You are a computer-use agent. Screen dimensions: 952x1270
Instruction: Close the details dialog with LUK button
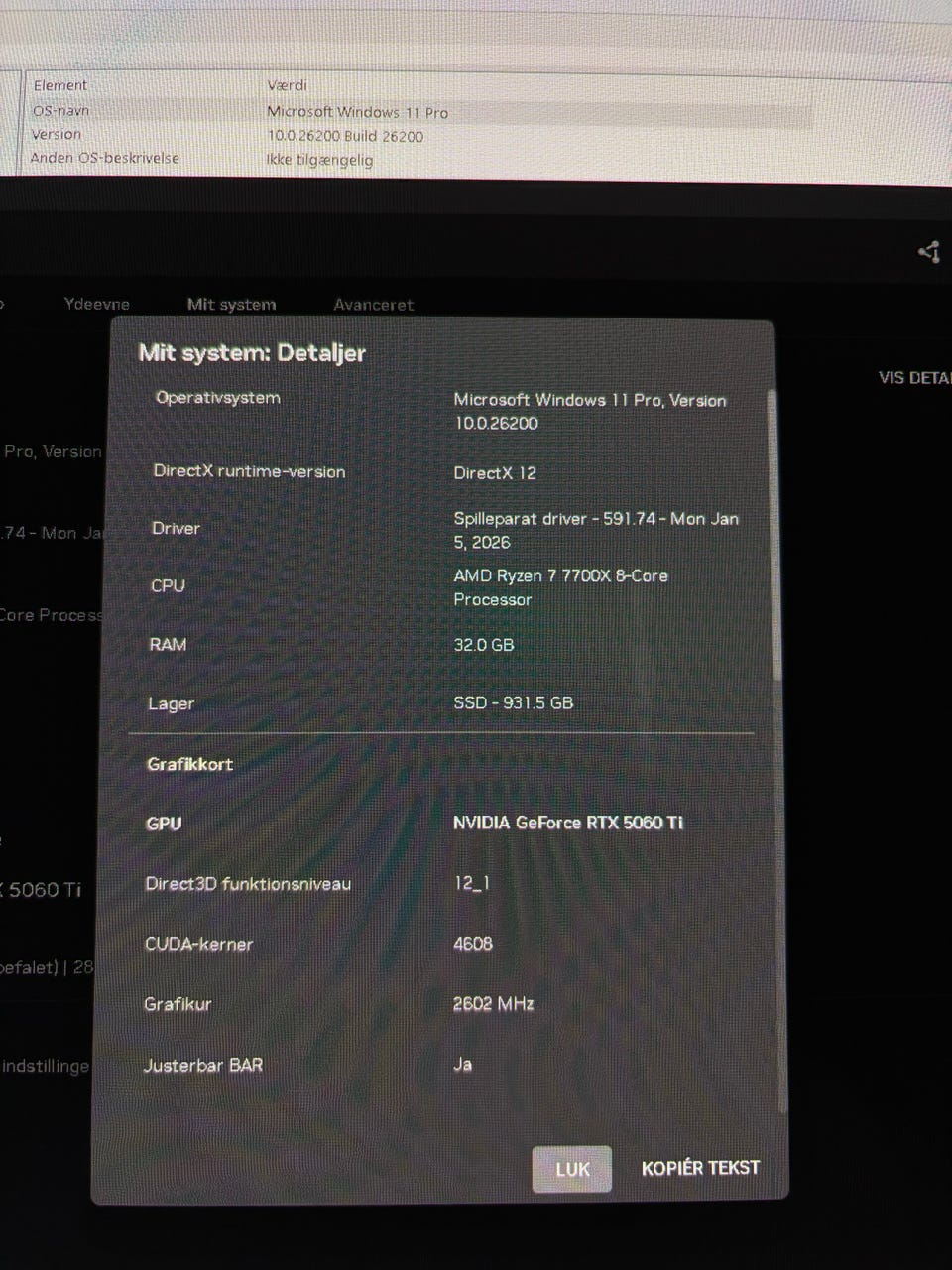pyautogui.click(x=571, y=1169)
